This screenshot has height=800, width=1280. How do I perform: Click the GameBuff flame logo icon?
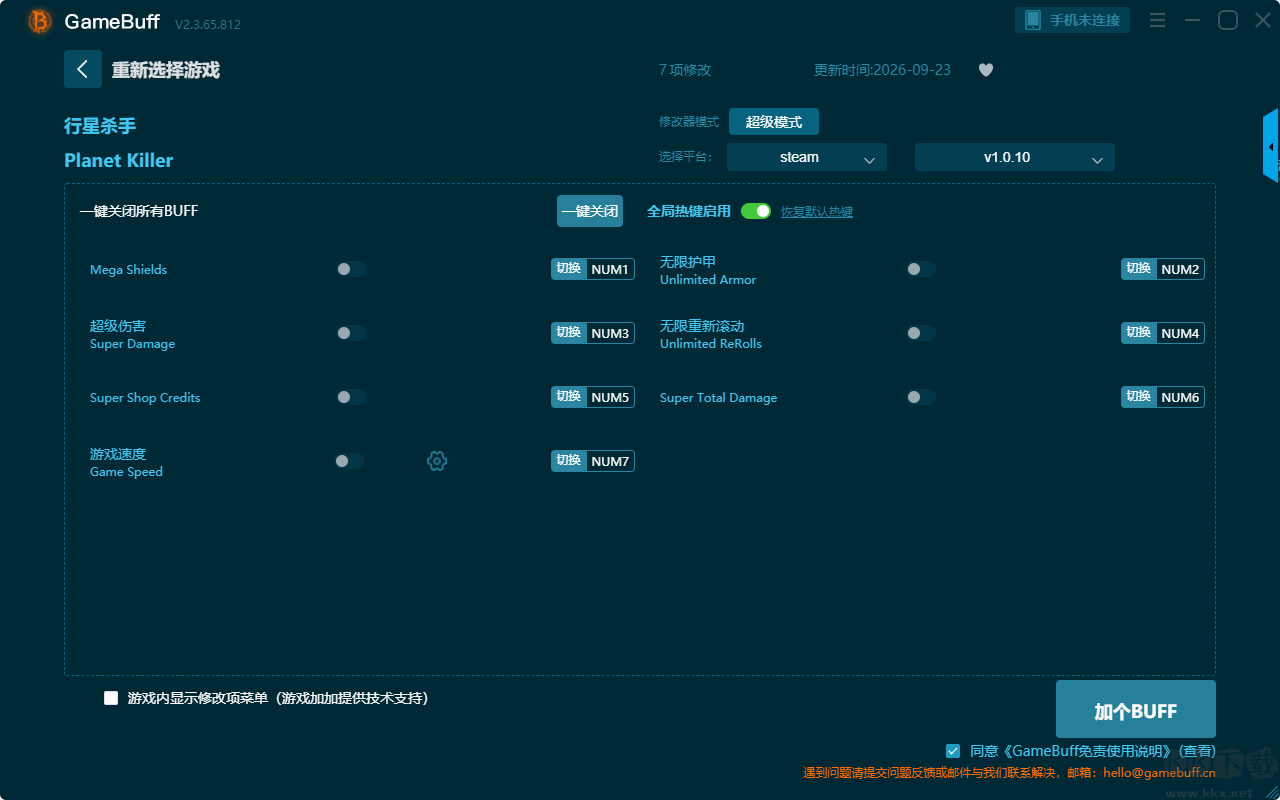click(40, 21)
